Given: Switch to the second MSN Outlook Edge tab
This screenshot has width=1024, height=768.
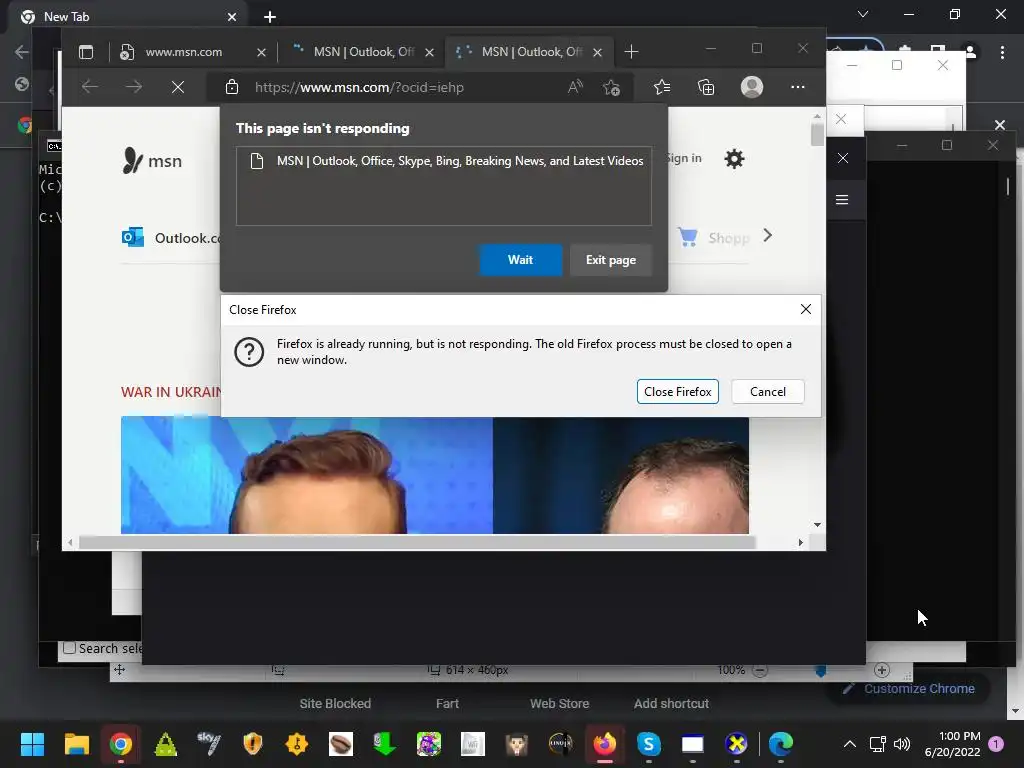Looking at the screenshot, I should tap(363, 52).
